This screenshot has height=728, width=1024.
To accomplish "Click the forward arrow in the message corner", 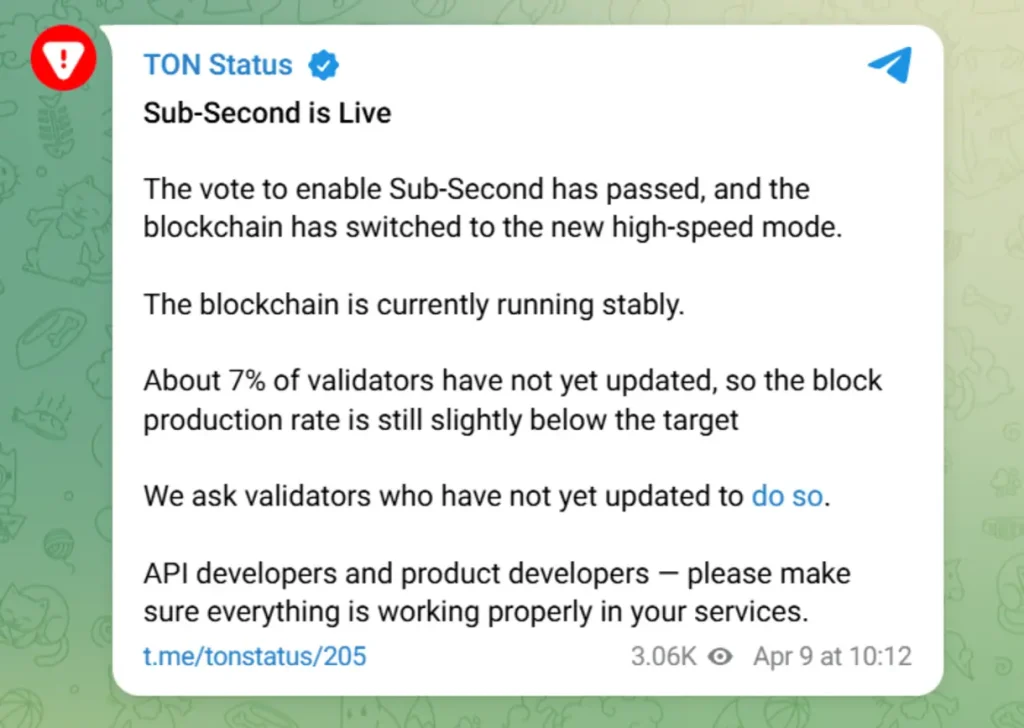I will pyautogui.click(x=888, y=64).
